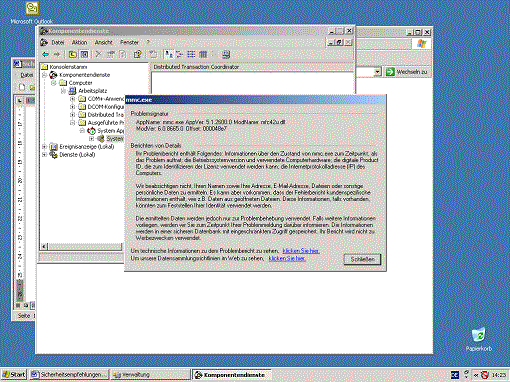Viewport: 510px width, 382px height.
Task: Toggle the console tree show/hide icon
Action: pyautogui.click(x=84, y=54)
